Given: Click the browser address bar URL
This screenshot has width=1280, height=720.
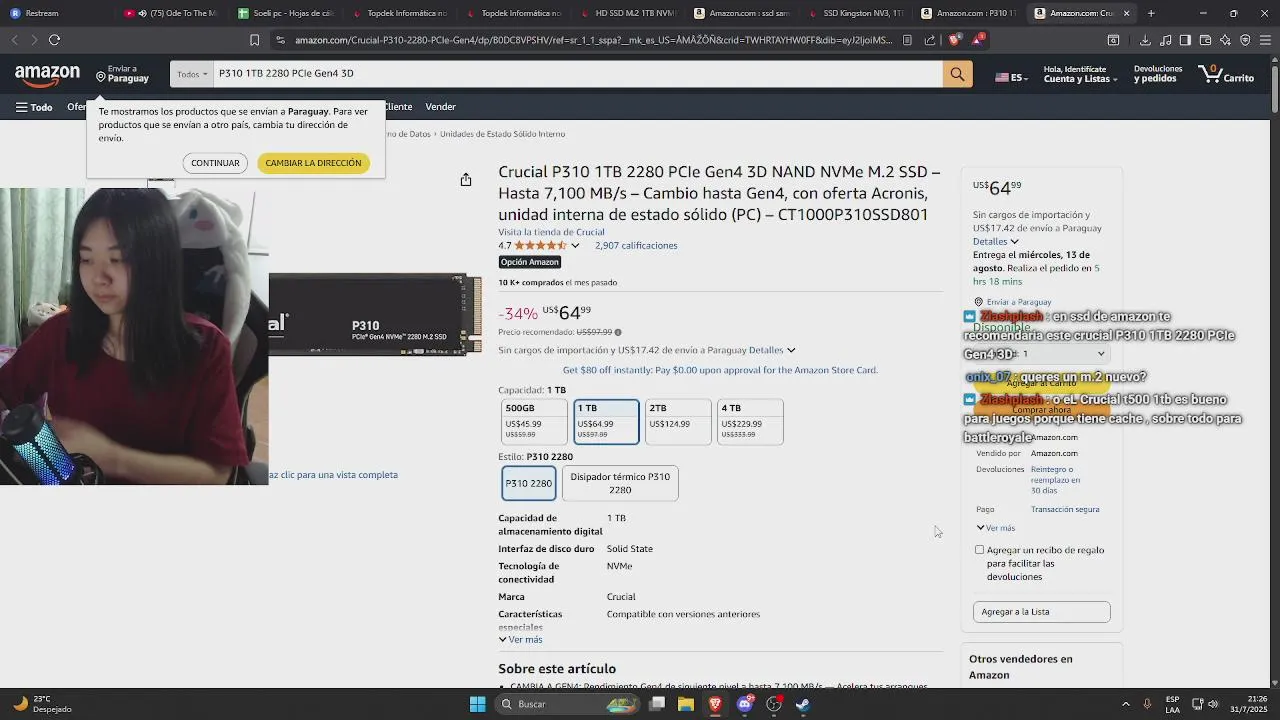Looking at the screenshot, I should tap(592, 40).
